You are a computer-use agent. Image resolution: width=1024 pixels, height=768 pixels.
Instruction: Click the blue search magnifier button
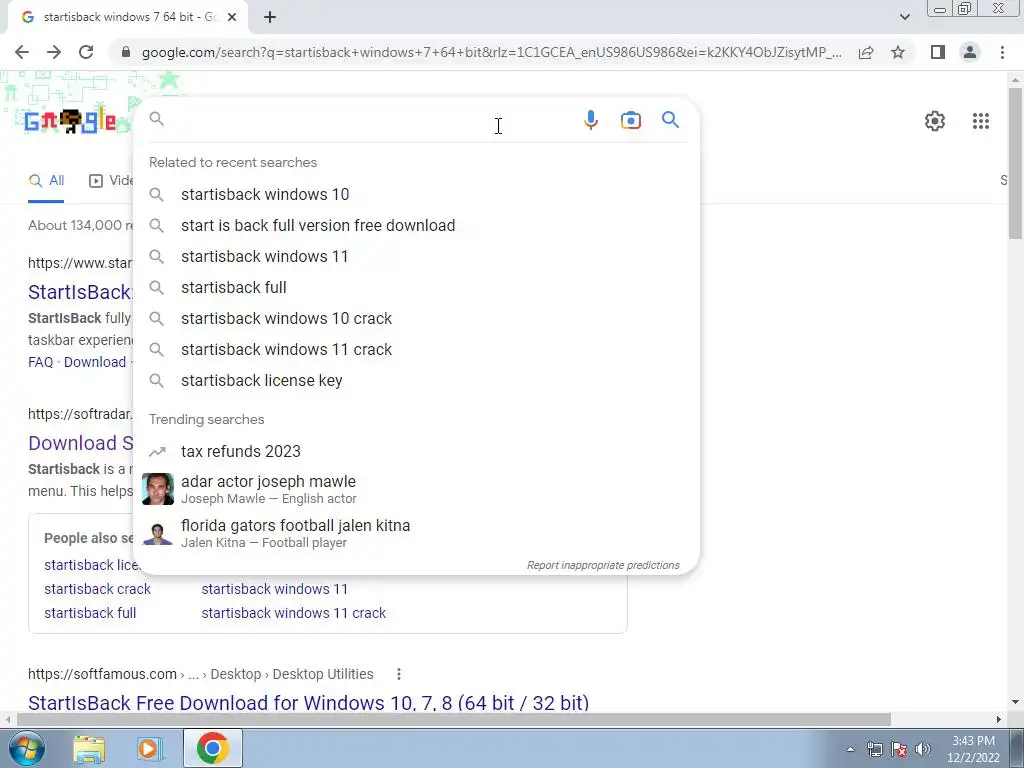670,120
